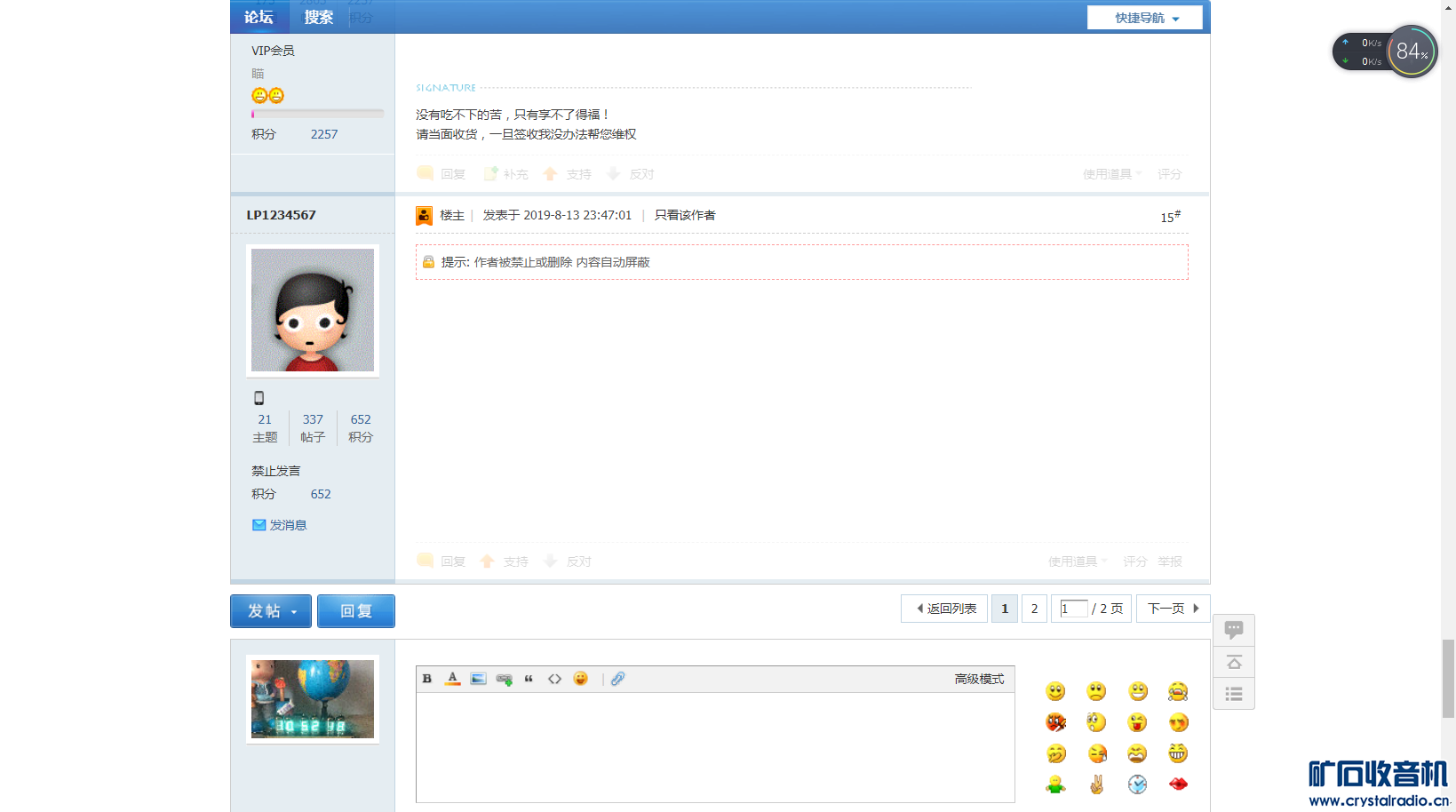Insert the red lips kiss emoticon

pos(1178,784)
